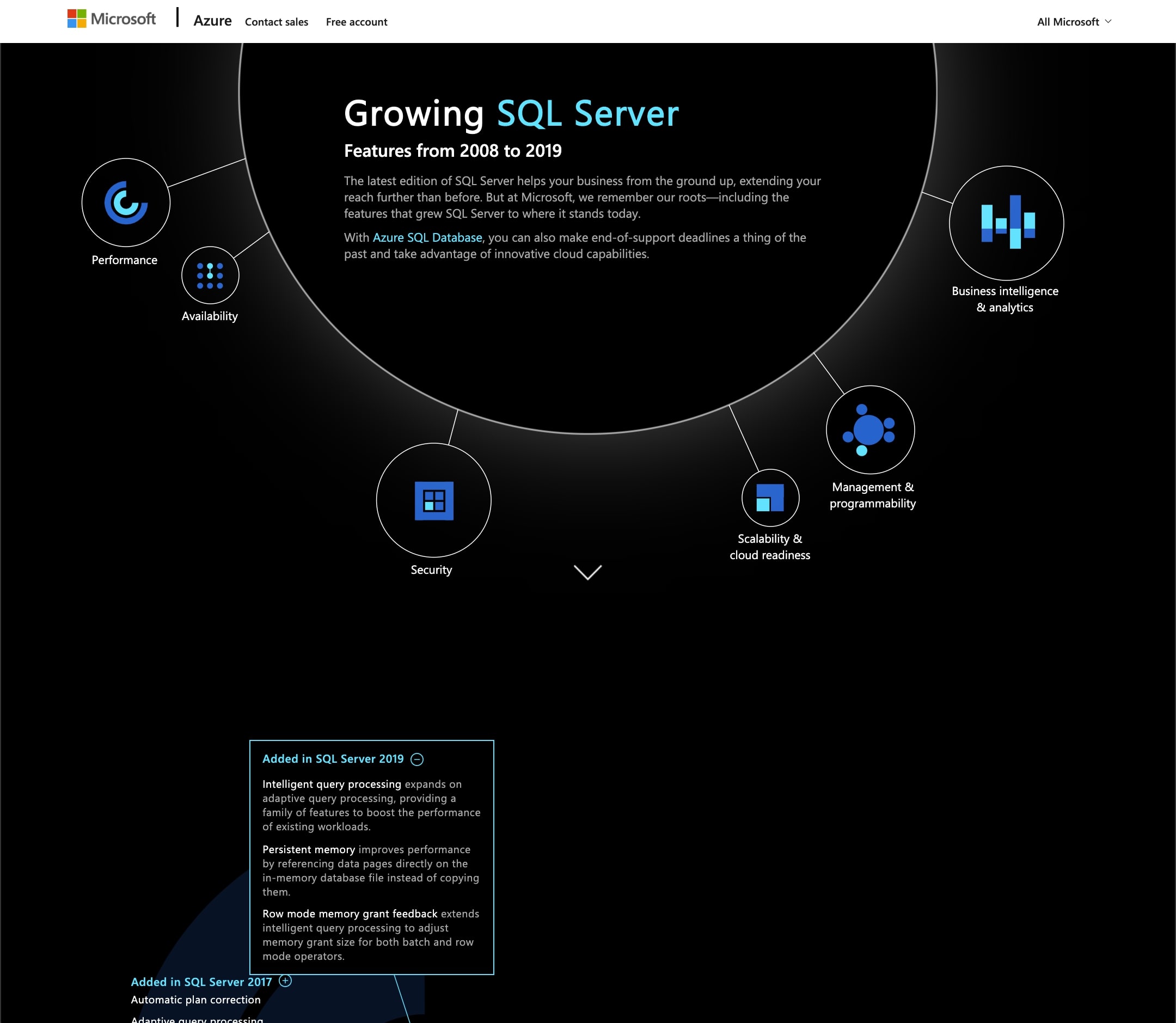Click the Microsoft logo
The height and width of the screenshot is (1023, 1176).
pyautogui.click(x=111, y=19)
